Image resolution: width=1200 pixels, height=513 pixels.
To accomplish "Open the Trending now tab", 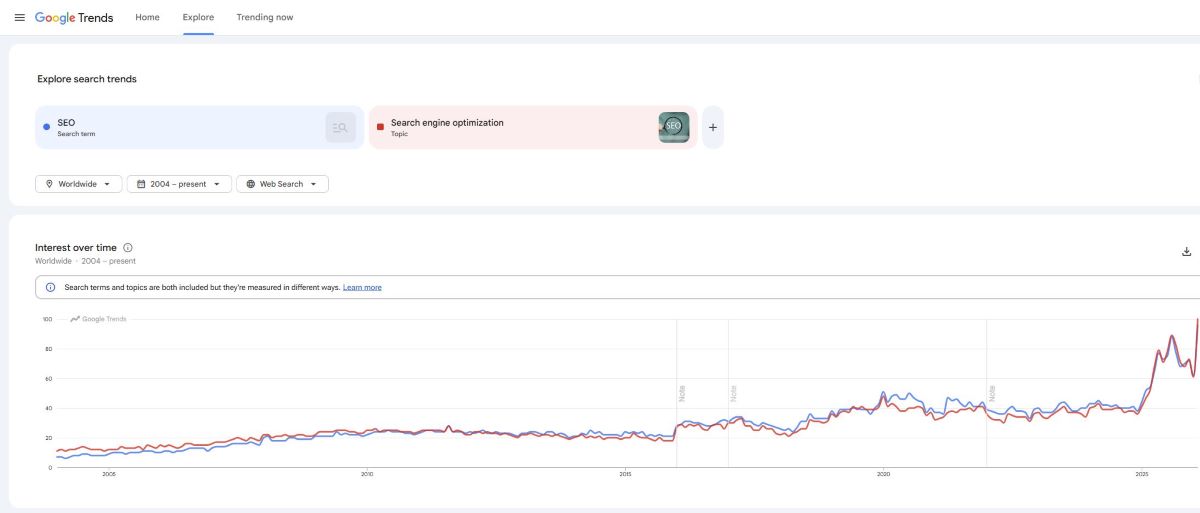I will coord(265,17).
